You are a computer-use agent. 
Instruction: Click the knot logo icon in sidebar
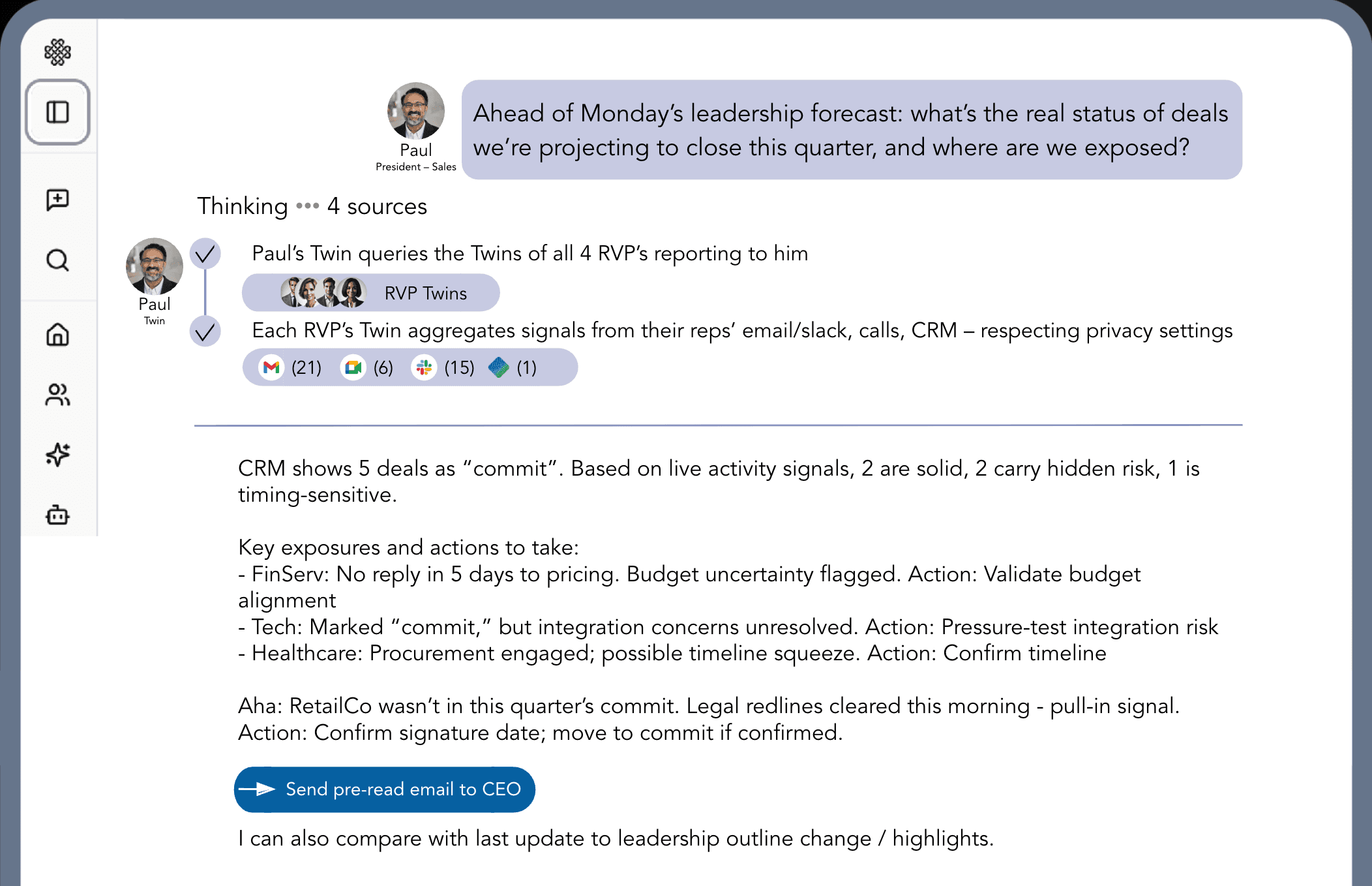[x=57, y=52]
